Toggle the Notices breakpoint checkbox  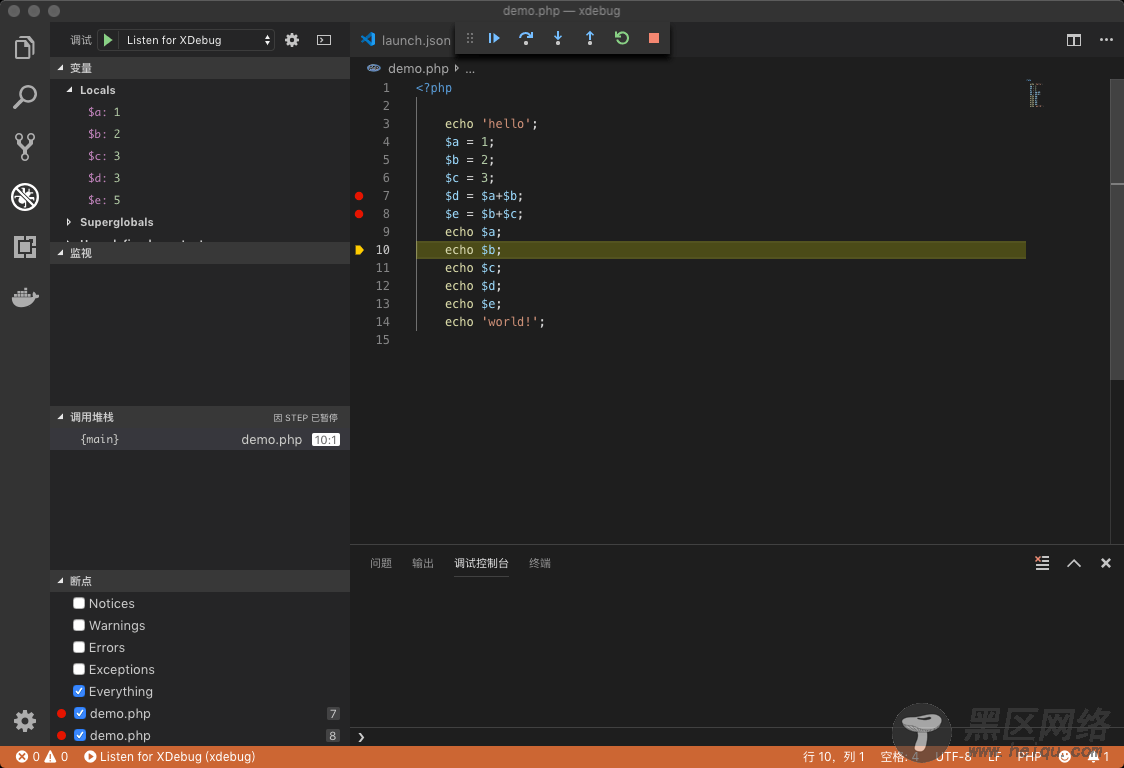point(79,603)
